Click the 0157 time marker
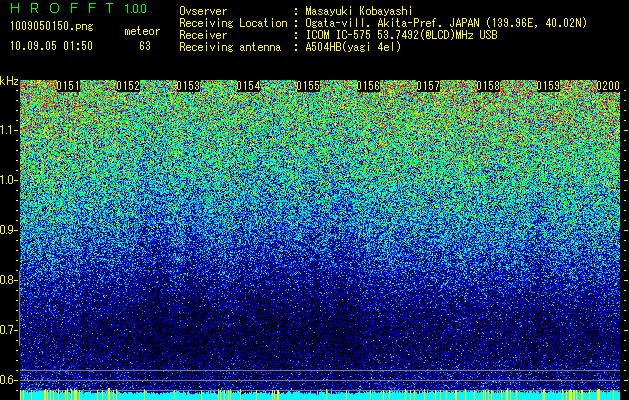This screenshot has width=629, height=400. [428, 86]
